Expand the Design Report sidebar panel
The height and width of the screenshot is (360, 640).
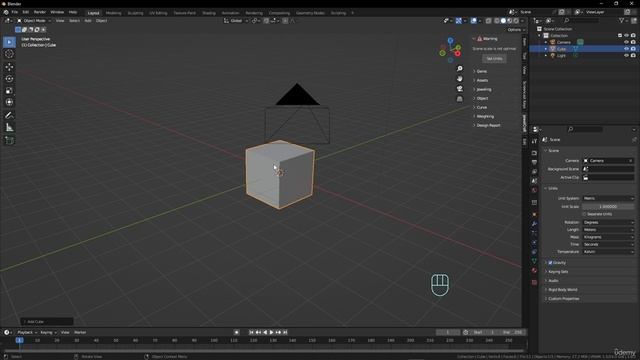pos(488,125)
